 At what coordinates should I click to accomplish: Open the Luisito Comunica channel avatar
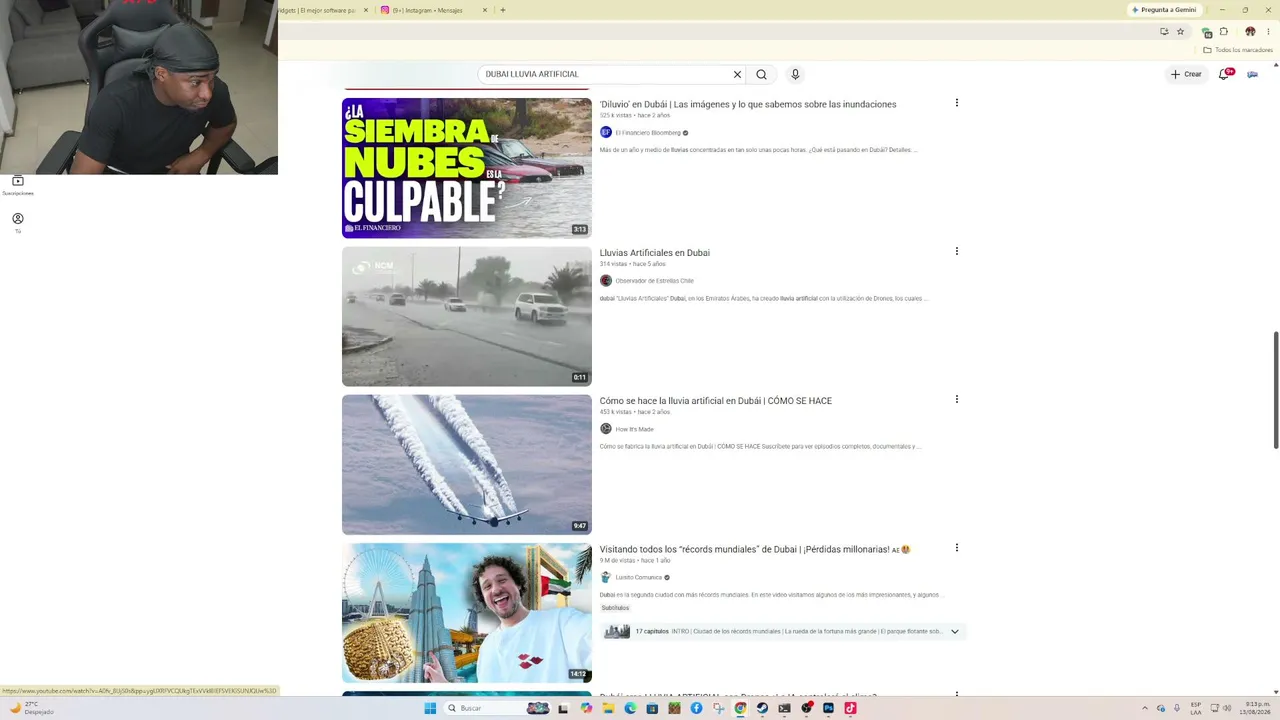pyautogui.click(x=606, y=577)
